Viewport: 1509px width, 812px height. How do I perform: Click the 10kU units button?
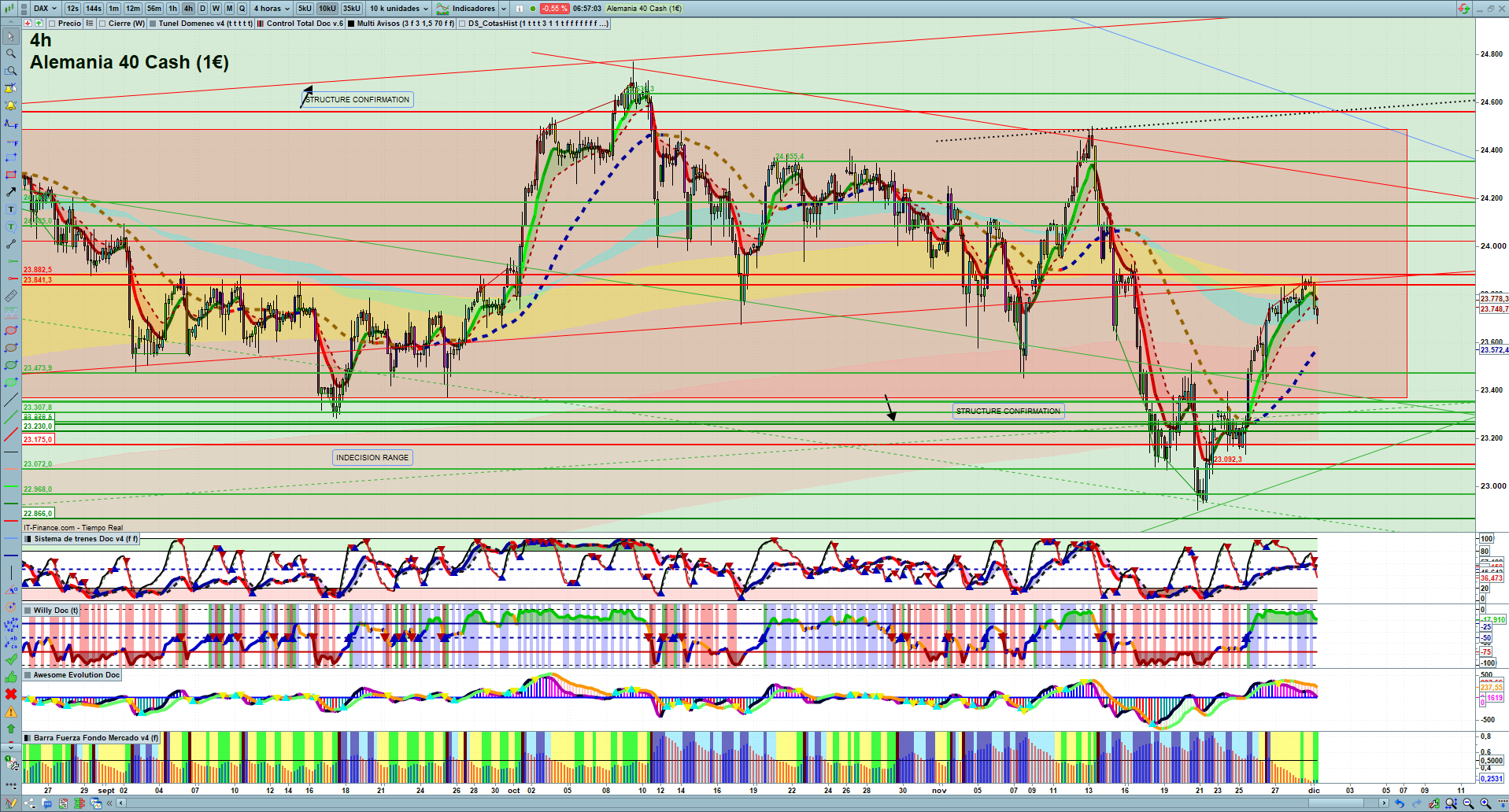click(x=327, y=9)
